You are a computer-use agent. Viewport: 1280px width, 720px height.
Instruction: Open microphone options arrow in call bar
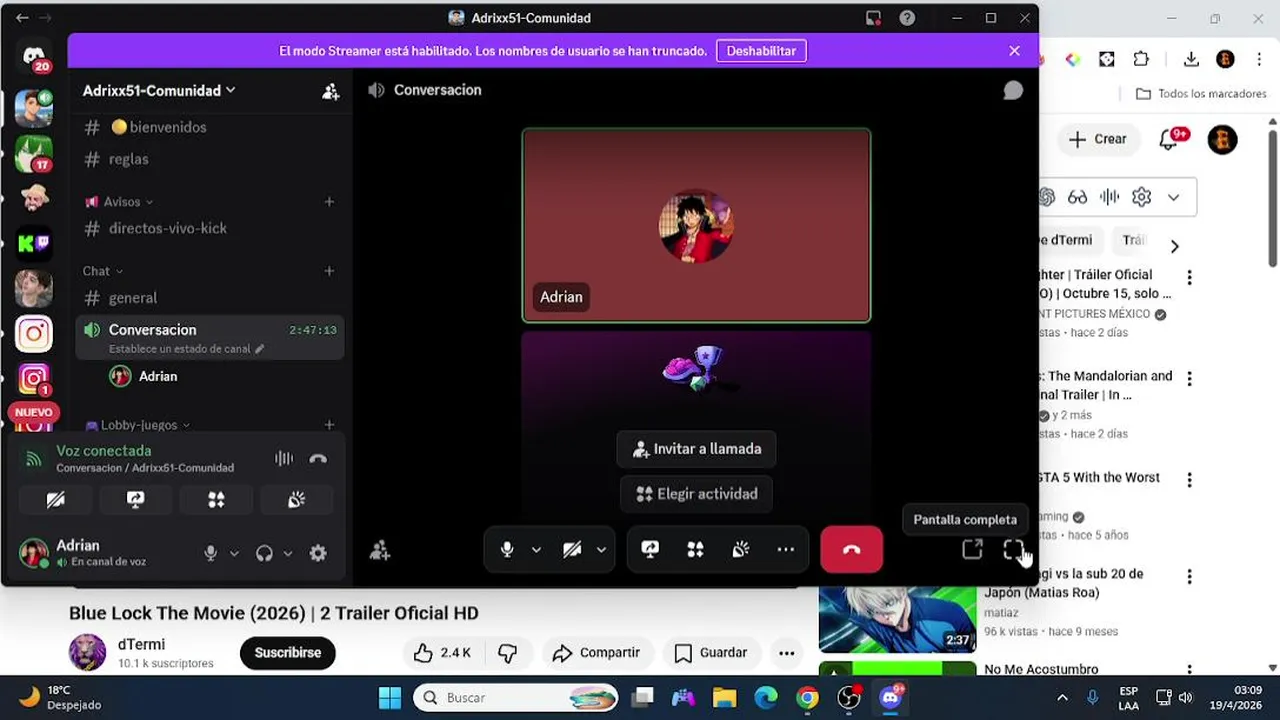tap(536, 549)
